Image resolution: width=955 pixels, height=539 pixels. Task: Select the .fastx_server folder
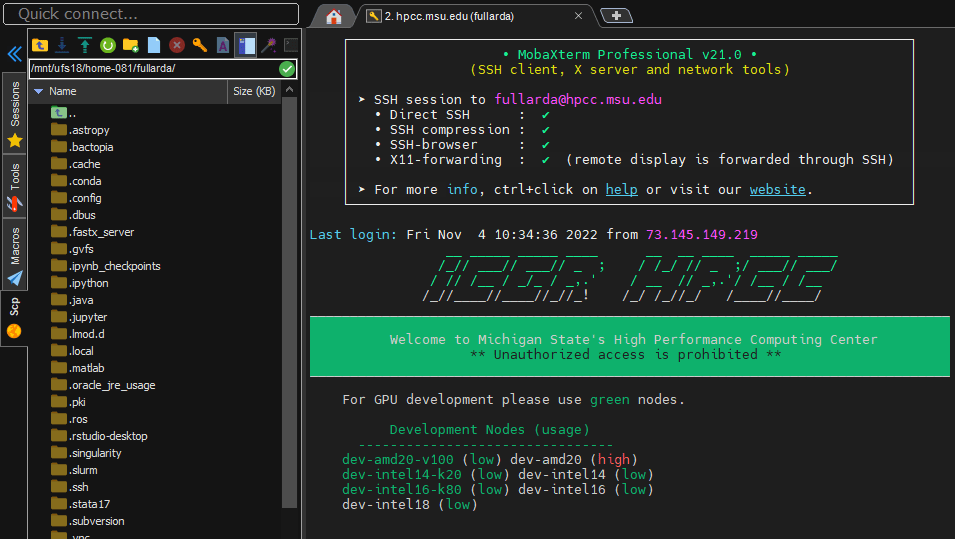[93, 232]
